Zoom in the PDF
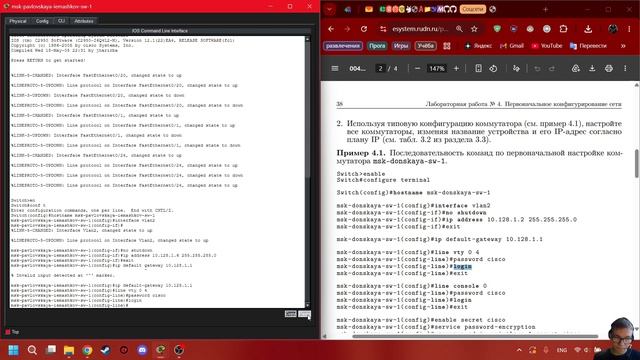 tap(456, 69)
